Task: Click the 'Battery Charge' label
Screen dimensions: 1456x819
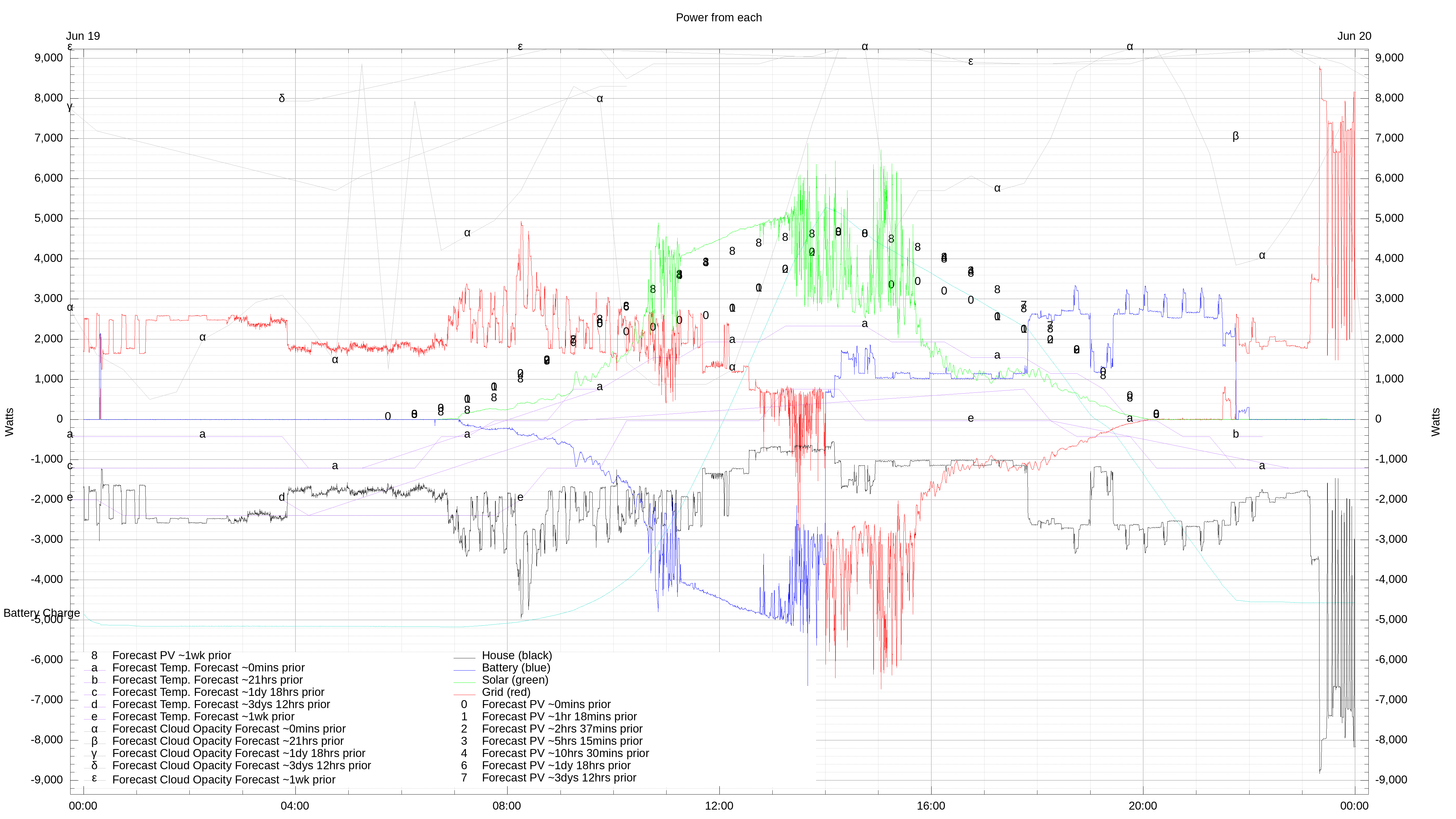Action: pos(41,613)
